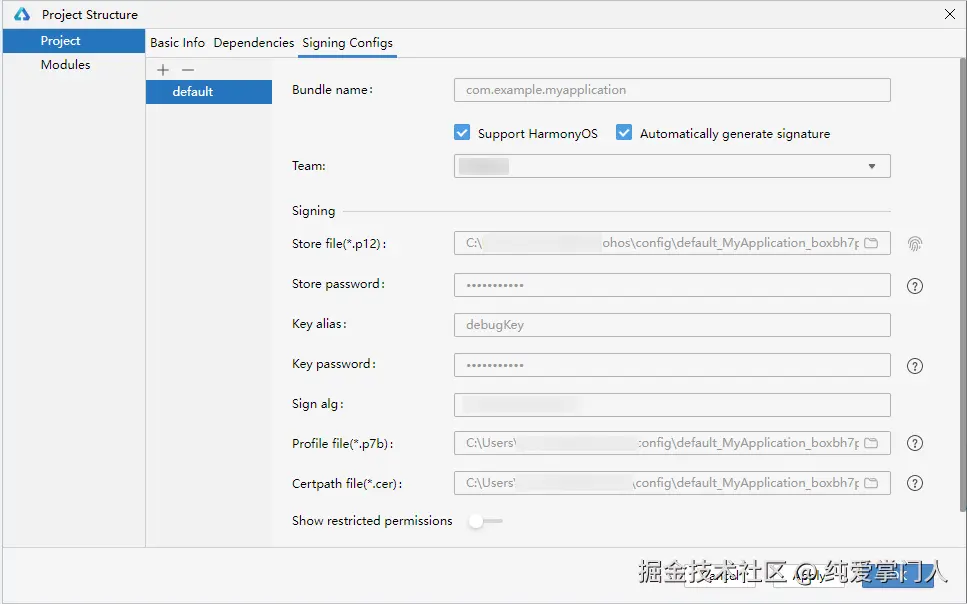Select Modules in the left sidebar

[74, 65]
